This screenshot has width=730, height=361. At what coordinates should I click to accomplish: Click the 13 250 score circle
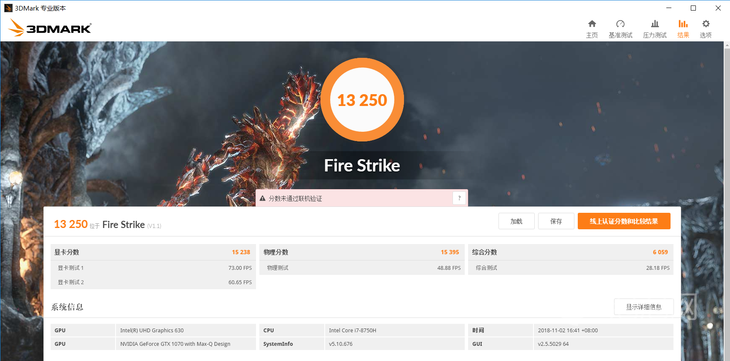362,100
